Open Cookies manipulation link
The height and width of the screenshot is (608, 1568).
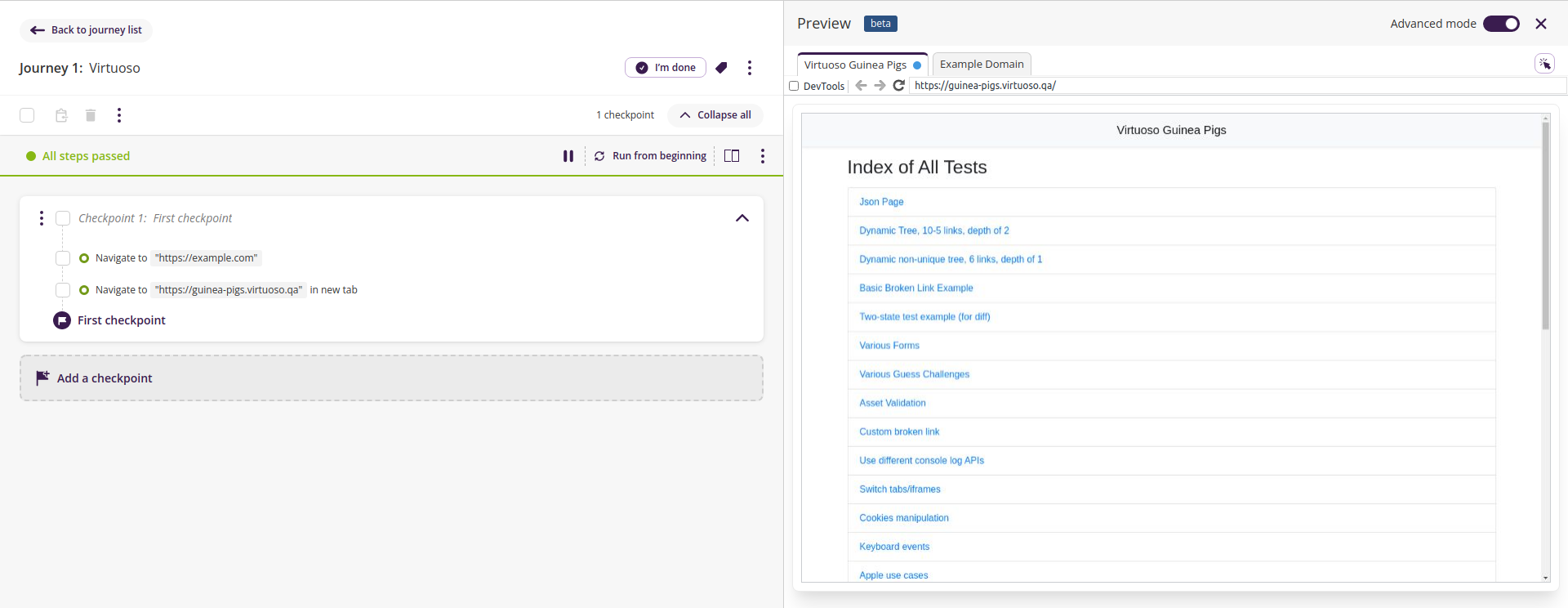coord(904,517)
